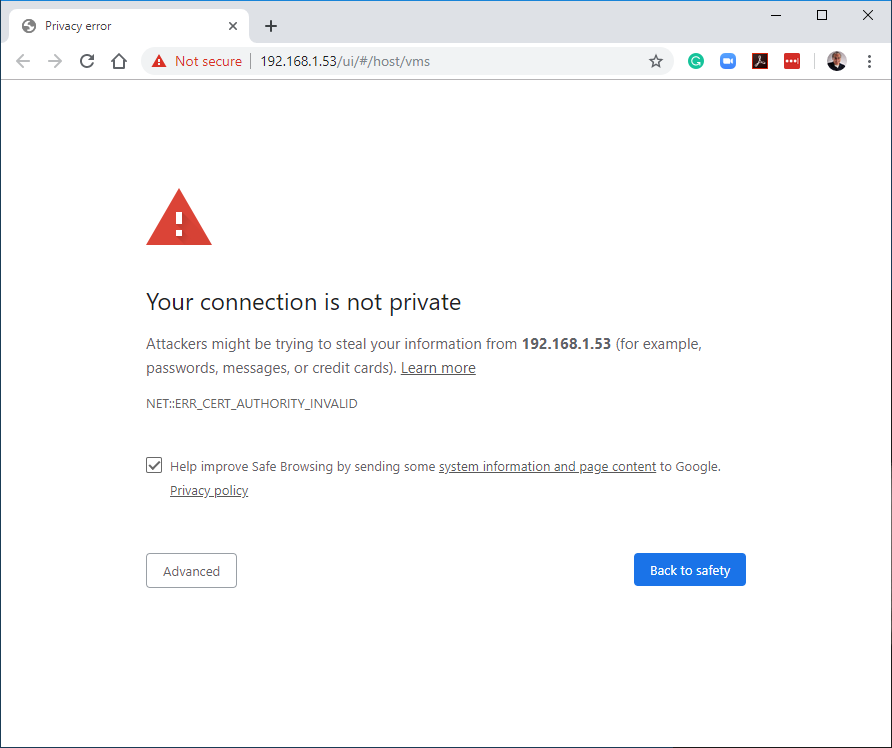Click the reload page icon
The height and width of the screenshot is (748, 892).
pyautogui.click(x=87, y=61)
